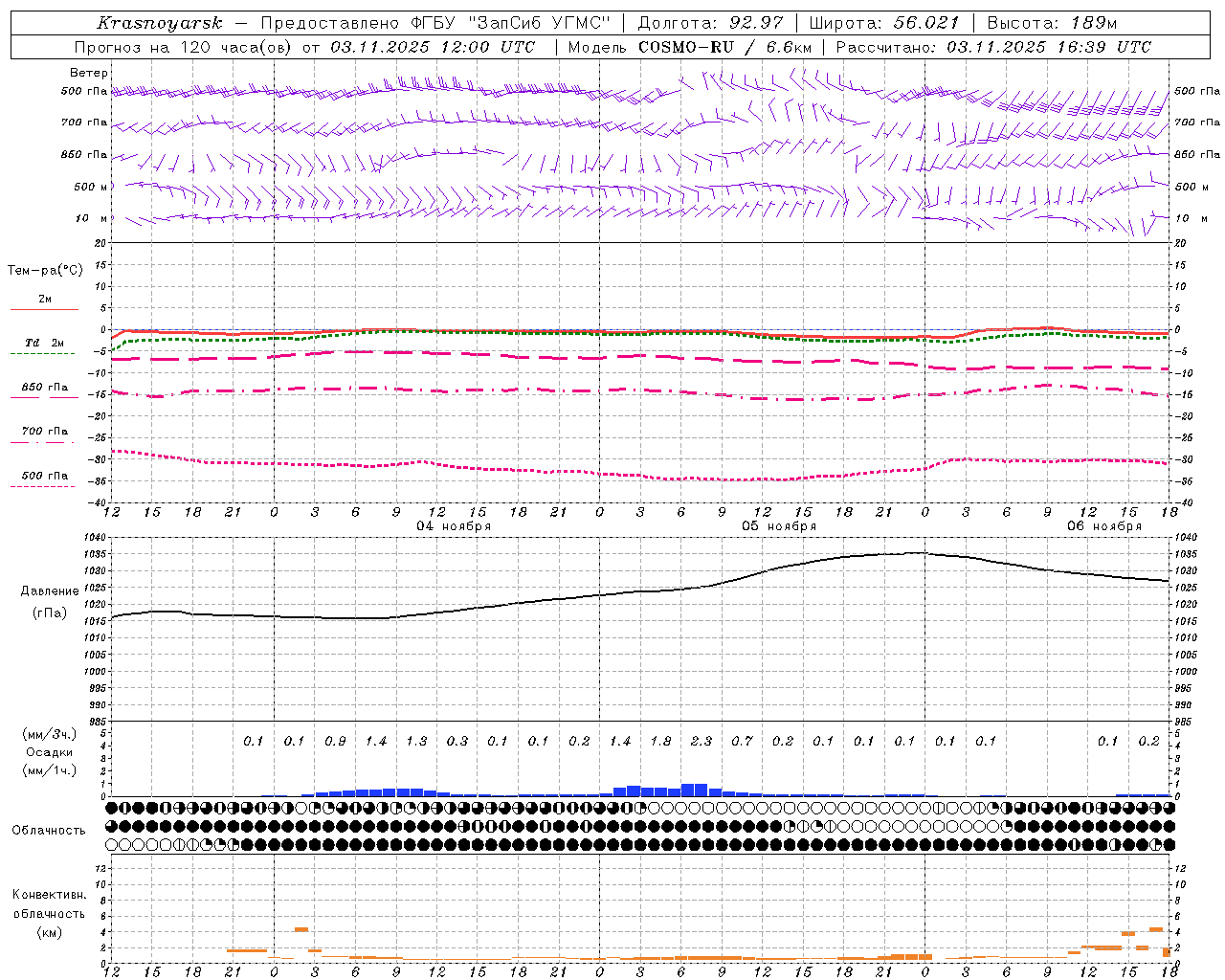This screenshot has width=1225, height=980.
Task: Click the '06 ноября' date label
Action: [x=1104, y=526]
